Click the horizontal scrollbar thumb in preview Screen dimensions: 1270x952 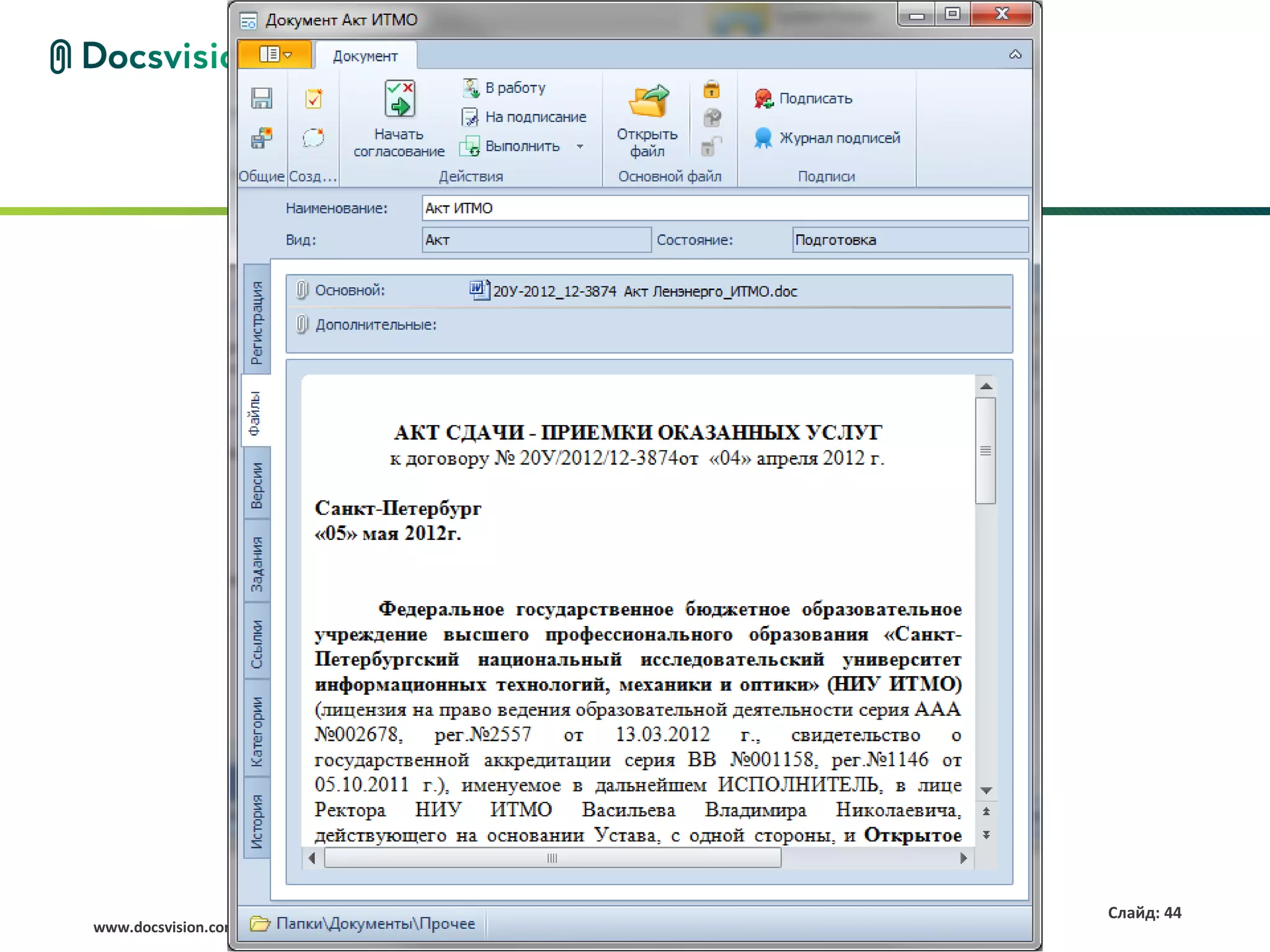[552, 858]
